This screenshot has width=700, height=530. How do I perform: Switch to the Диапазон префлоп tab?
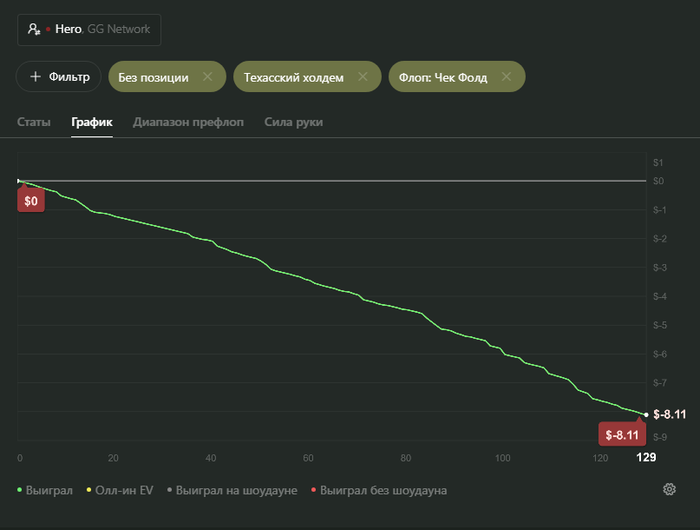(188, 122)
